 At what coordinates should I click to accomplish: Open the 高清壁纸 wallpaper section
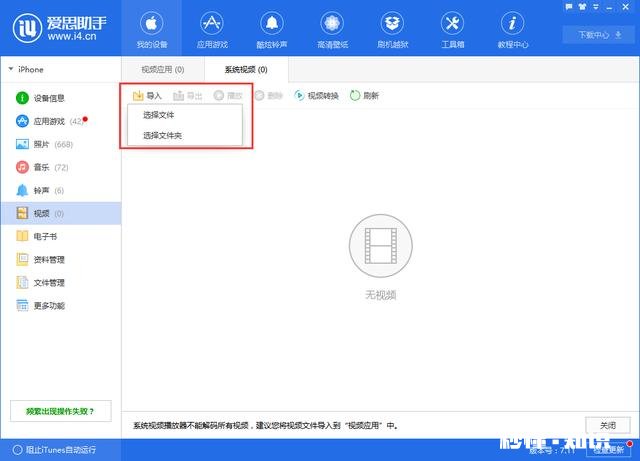(x=332, y=29)
